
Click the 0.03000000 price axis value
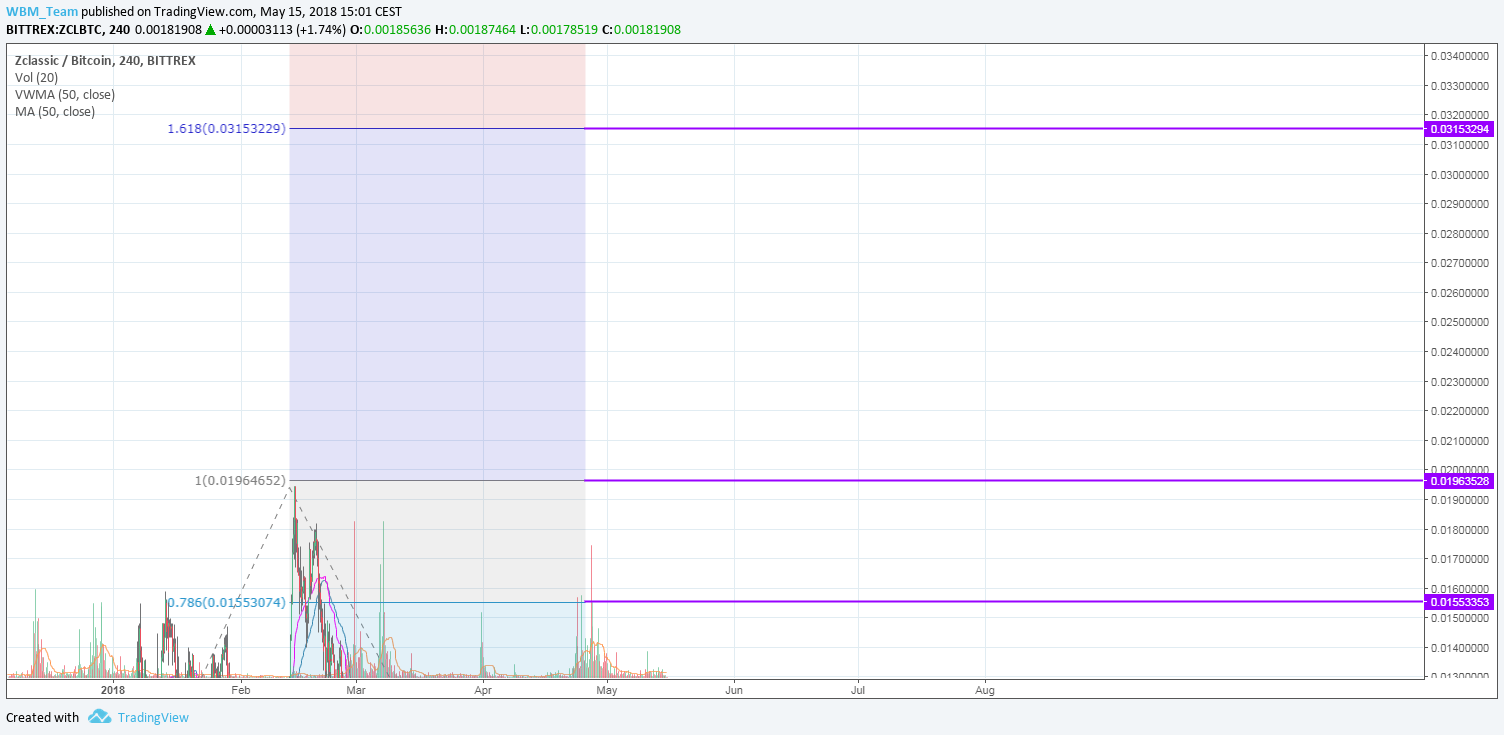(x=1461, y=175)
